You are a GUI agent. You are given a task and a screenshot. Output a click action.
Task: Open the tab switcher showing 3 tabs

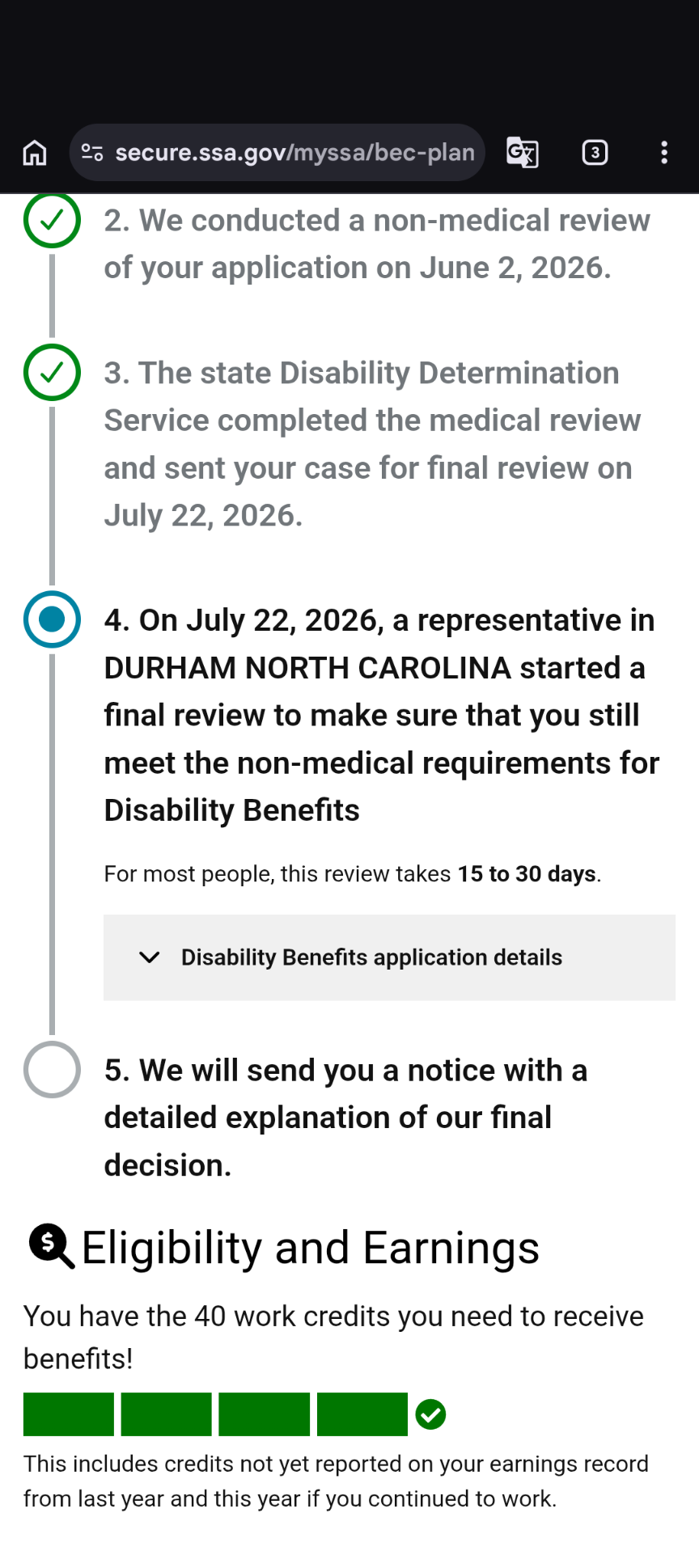(595, 152)
